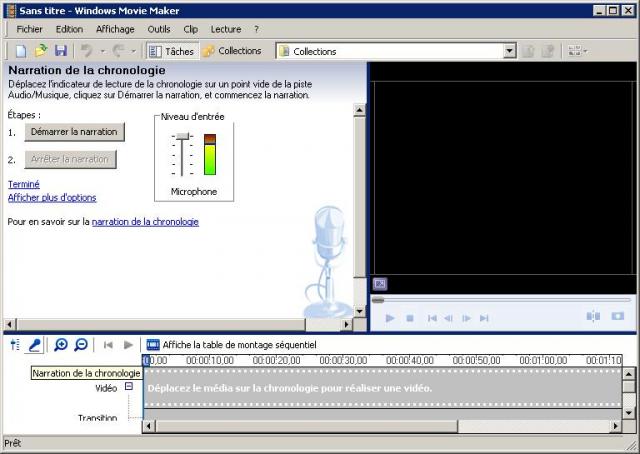Toggle the Collections pane button

pyautogui.click(x=232, y=51)
